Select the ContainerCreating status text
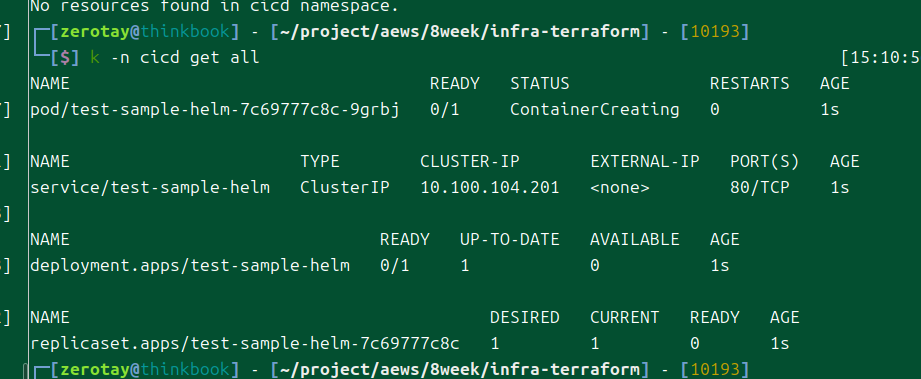The width and height of the screenshot is (921, 379). click(594, 110)
